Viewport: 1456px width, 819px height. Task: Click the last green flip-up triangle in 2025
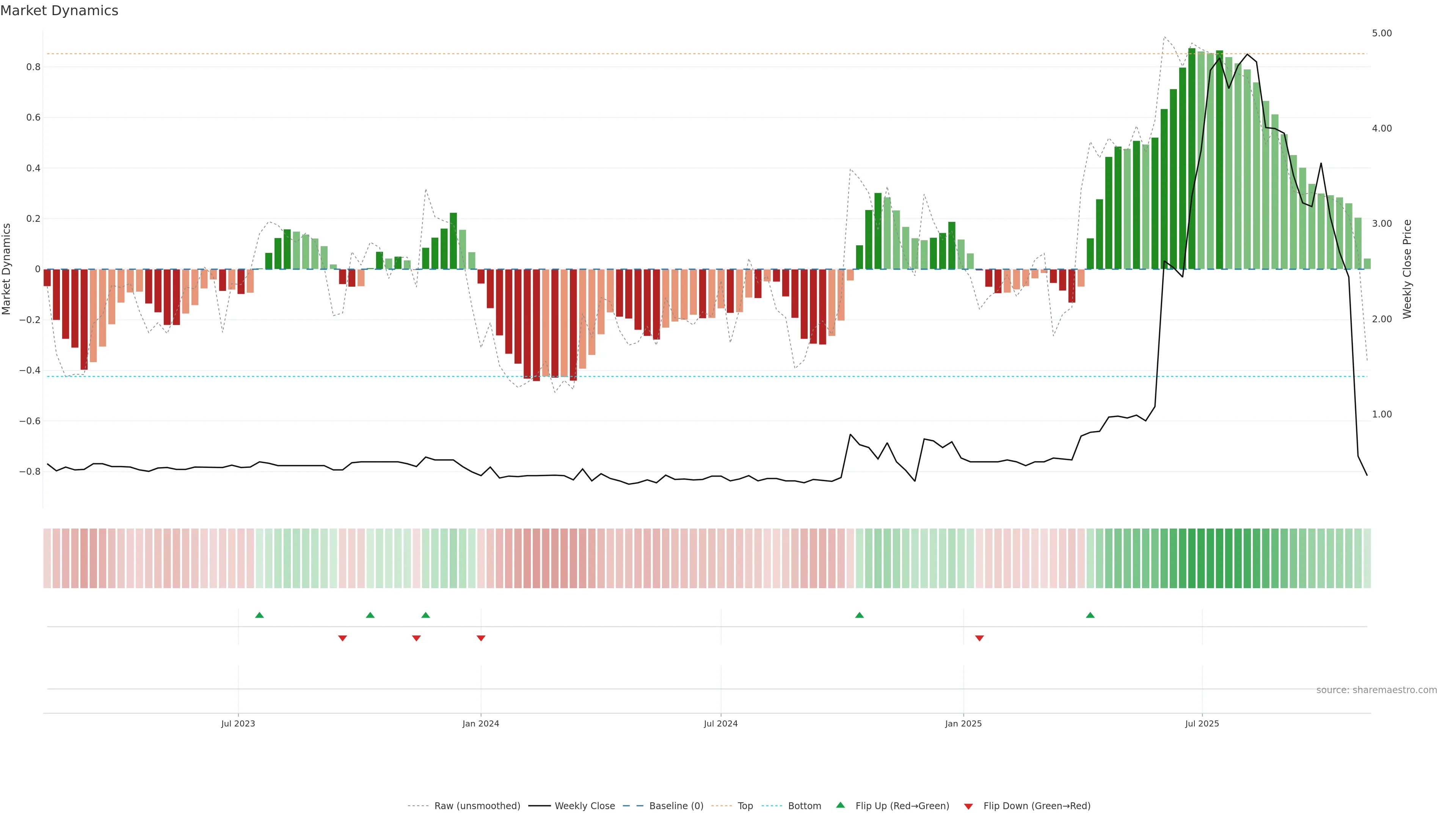pyautogui.click(x=1090, y=615)
